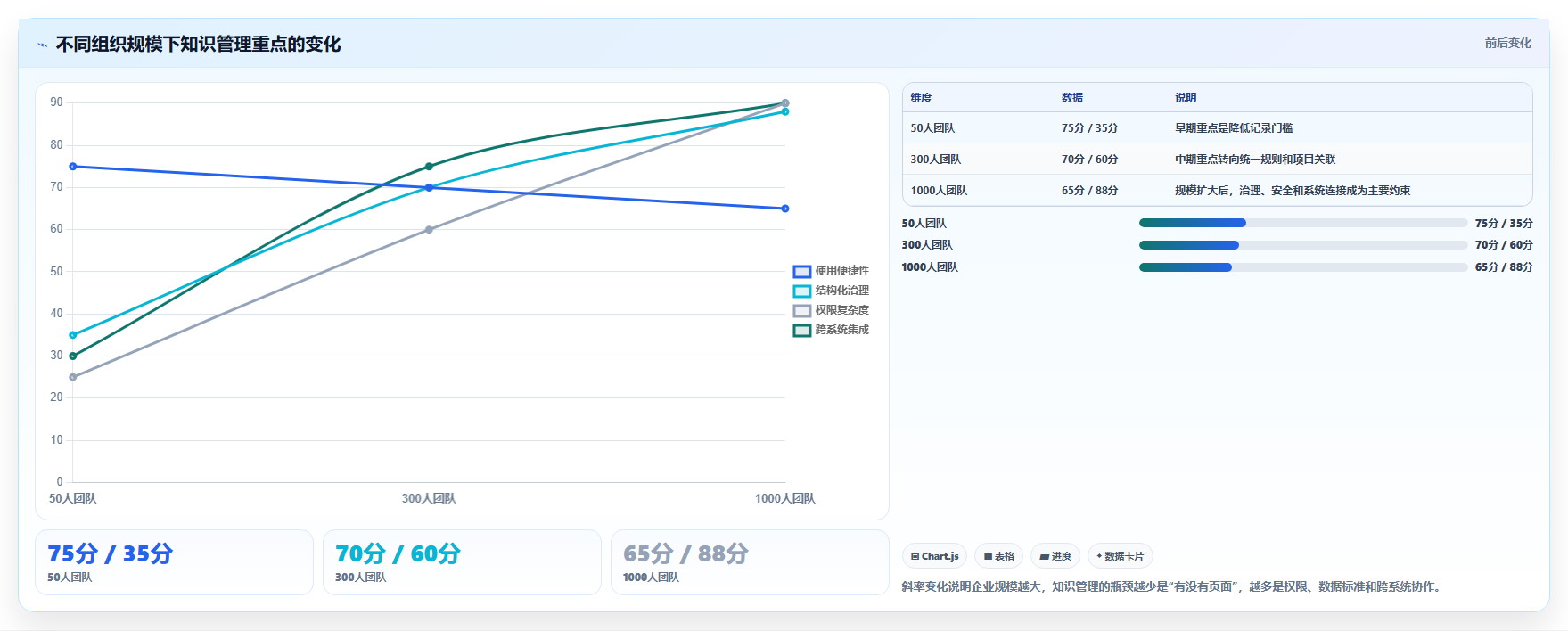Click the 50人团队 progress bar

(x=1302, y=223)
